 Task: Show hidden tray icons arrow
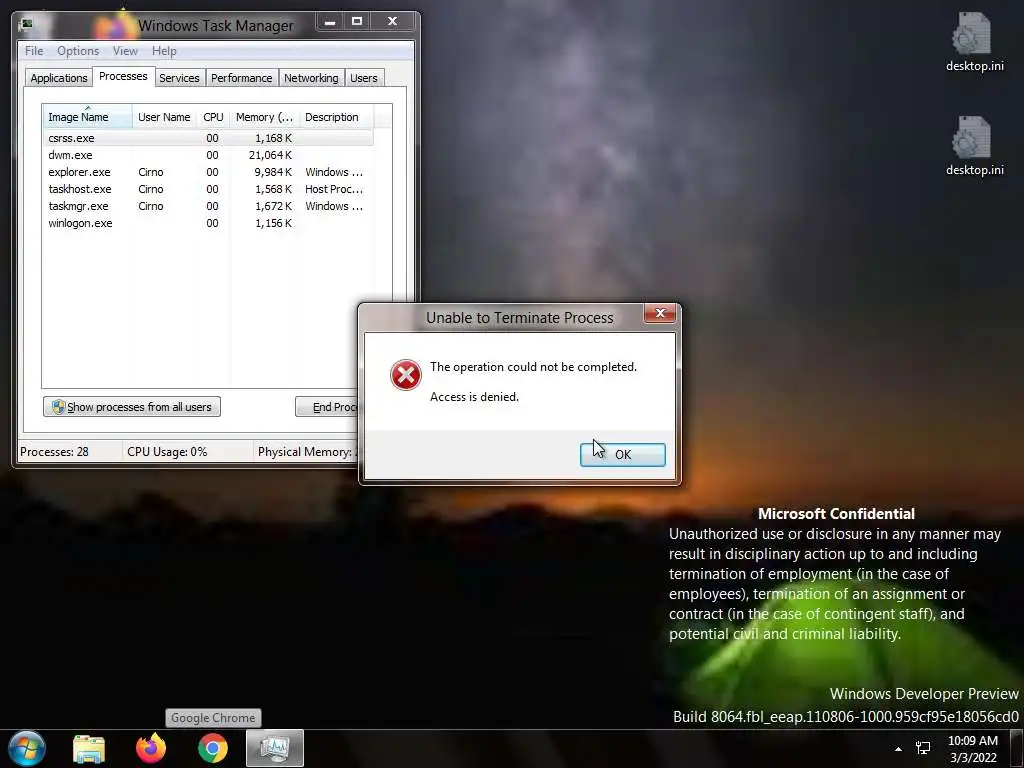tap(899, 749)
